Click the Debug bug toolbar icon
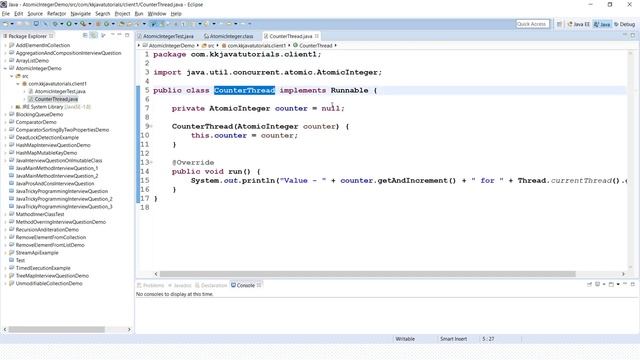The height and width of the screenshot is (360, 640). click(55, 24)
